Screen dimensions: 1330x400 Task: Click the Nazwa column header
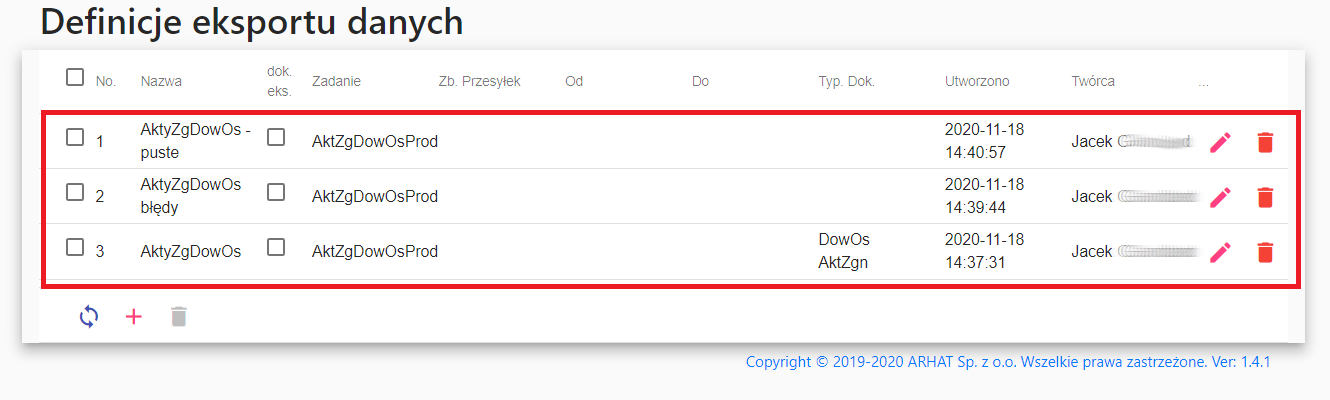161,81
